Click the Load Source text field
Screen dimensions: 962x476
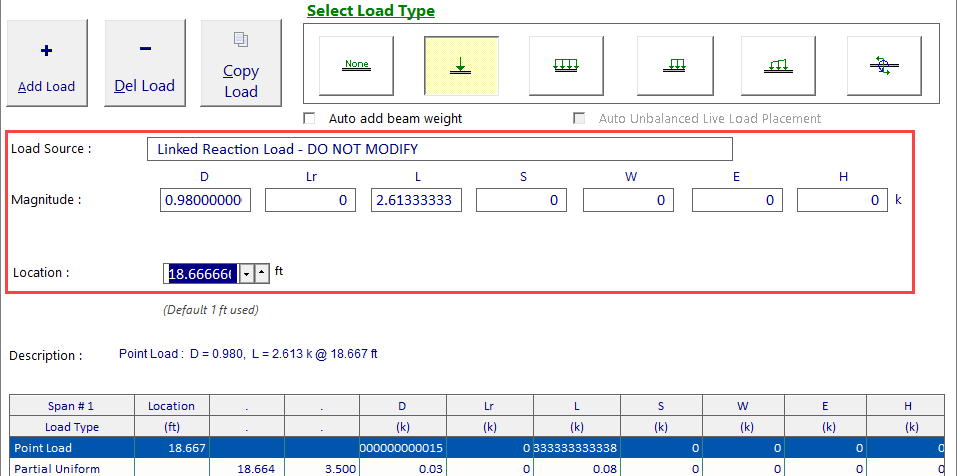click(439, 149)
